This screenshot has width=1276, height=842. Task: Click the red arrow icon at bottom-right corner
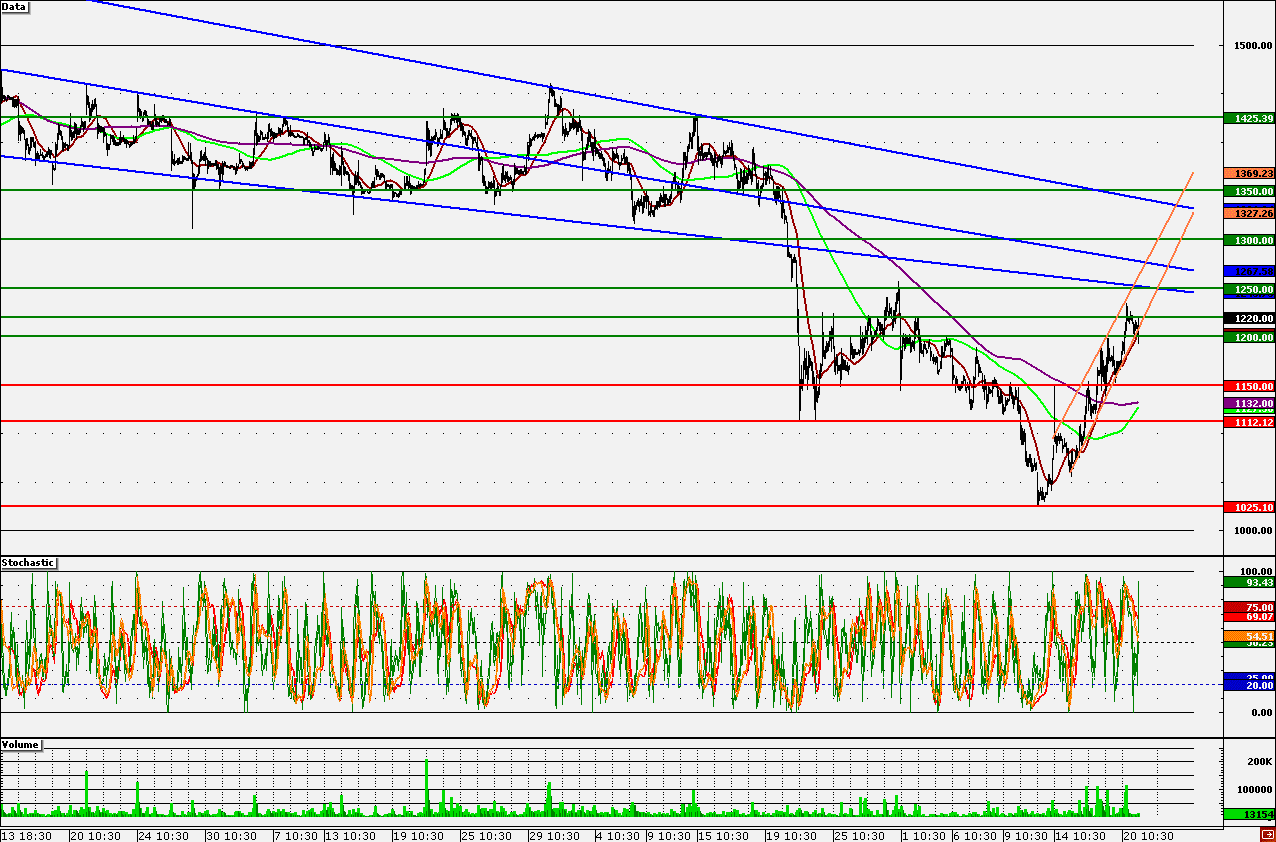pyautogui.click(x=1266, y=834)
